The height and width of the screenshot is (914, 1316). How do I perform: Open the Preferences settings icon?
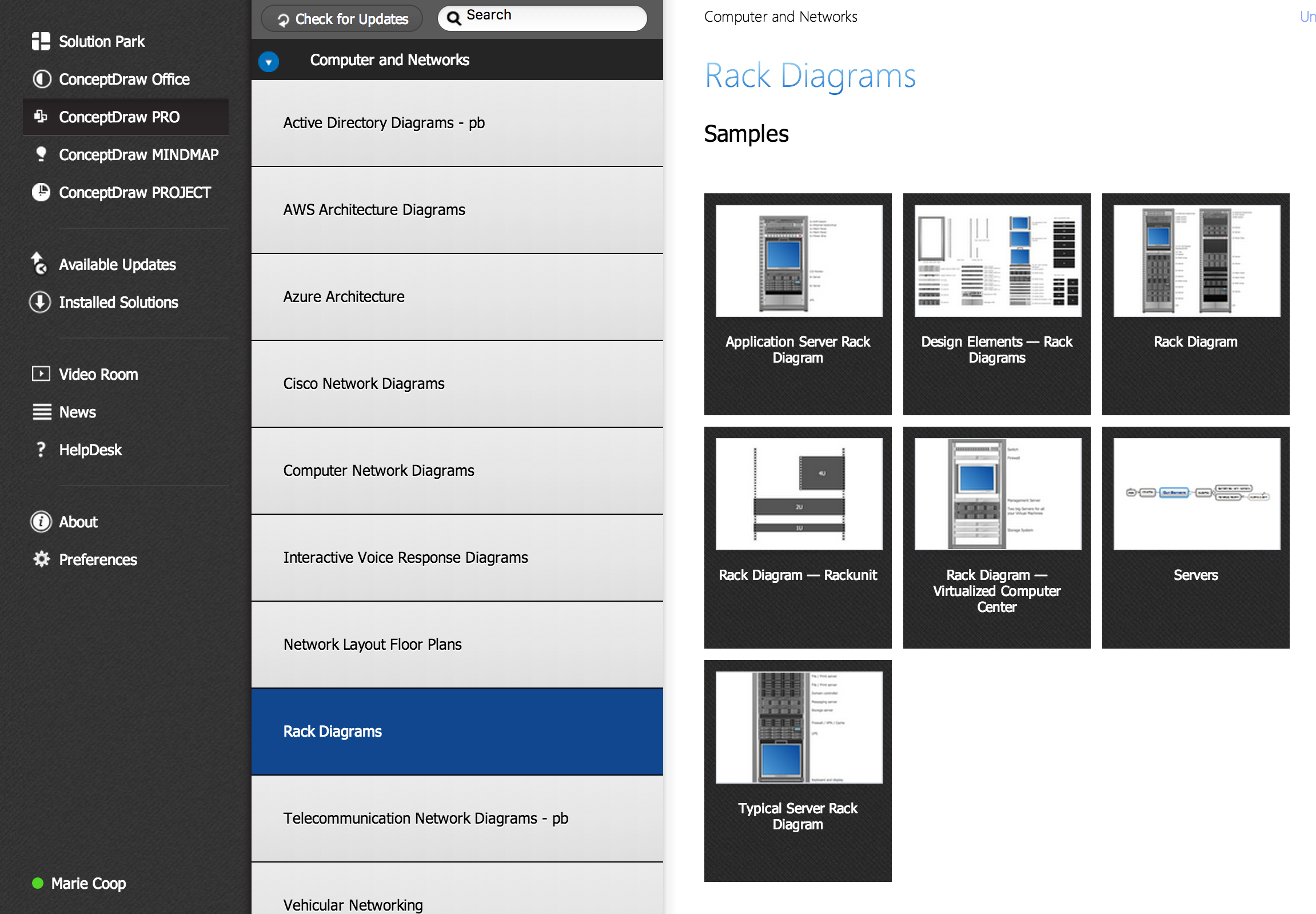pyautogui.click(x=41, y=559)
